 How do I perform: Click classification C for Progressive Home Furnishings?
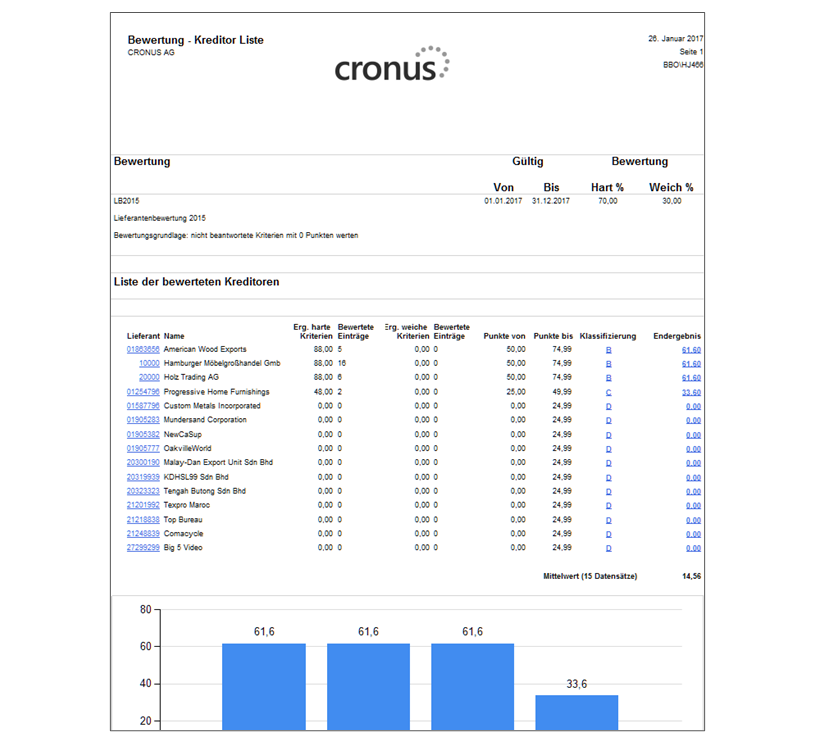point(608,393)
